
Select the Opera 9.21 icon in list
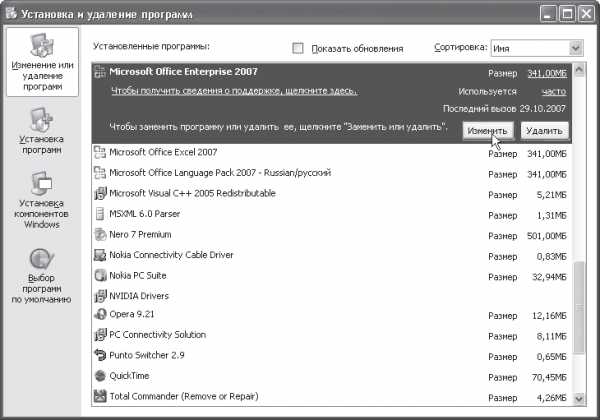(99, 315)
